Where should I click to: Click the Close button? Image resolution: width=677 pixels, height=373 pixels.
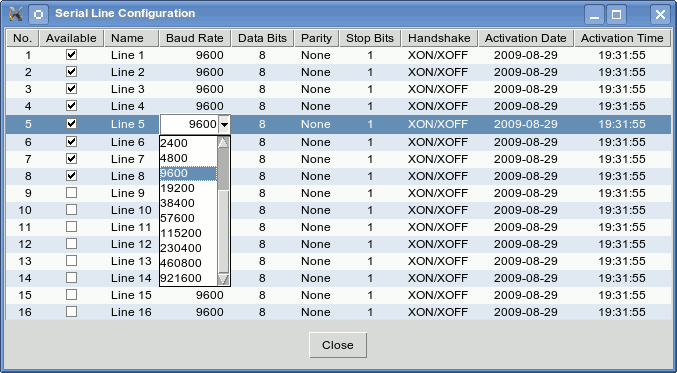[x=338, y=345]
